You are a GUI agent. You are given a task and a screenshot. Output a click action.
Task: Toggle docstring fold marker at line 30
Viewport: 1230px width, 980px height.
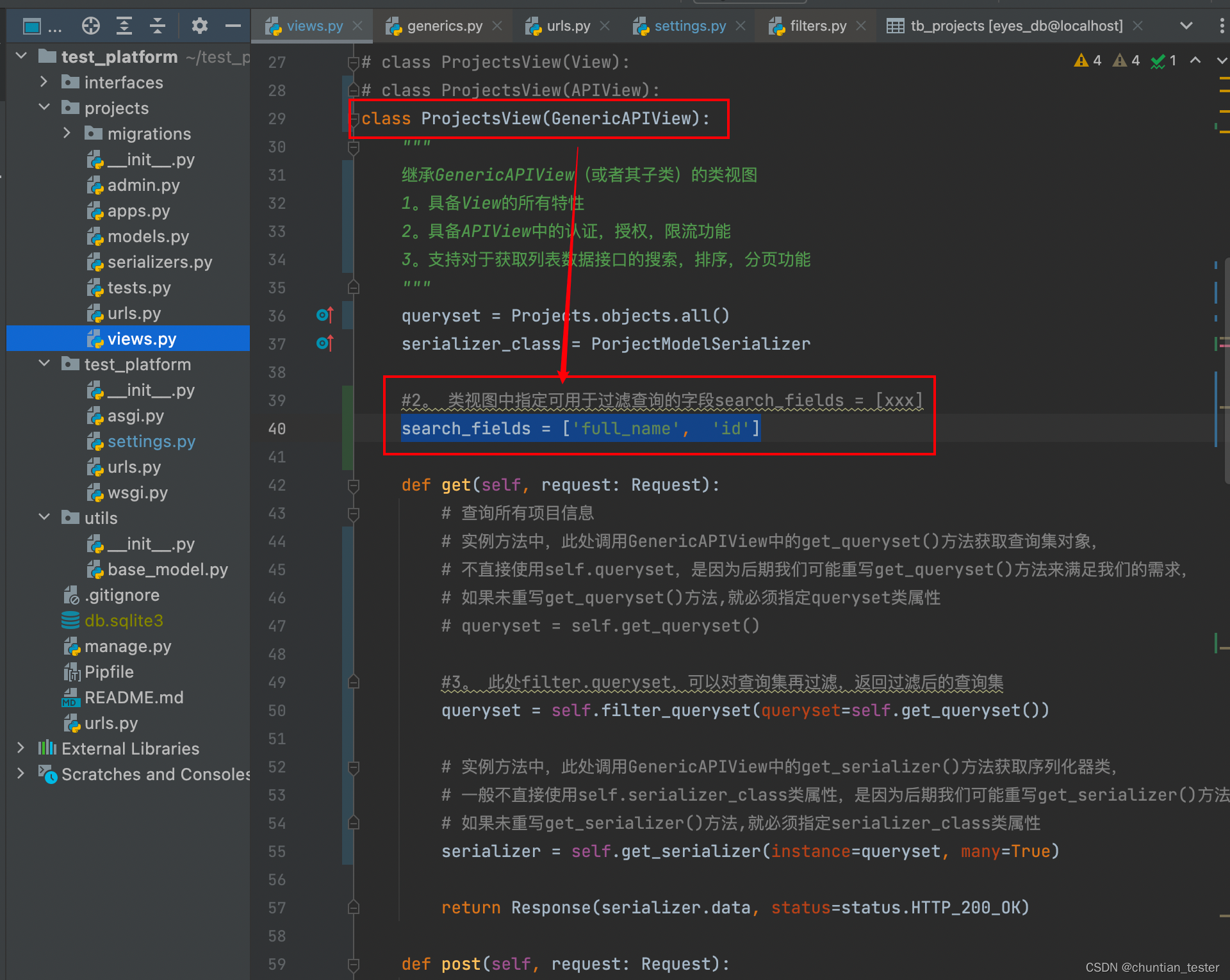[353, 147]
